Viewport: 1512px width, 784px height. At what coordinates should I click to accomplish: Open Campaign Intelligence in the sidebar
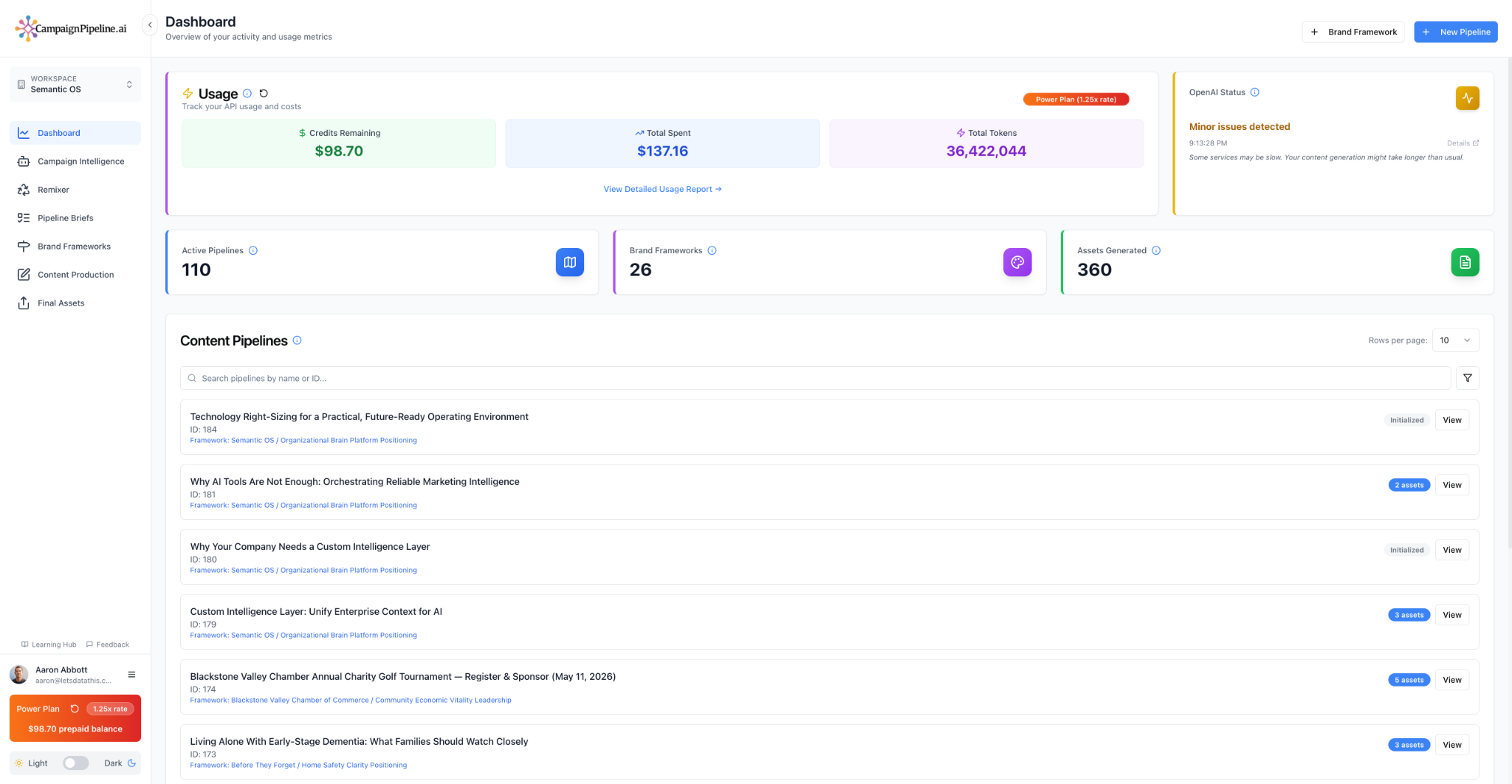[75, 161]
